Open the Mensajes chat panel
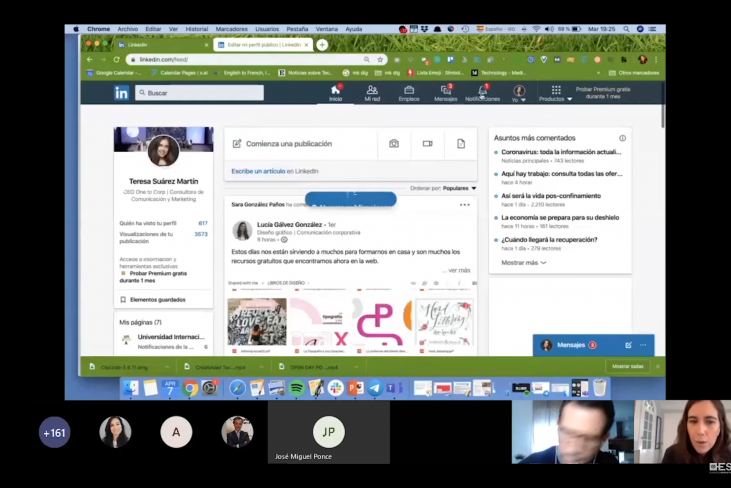731x488 pixels. 571,345
